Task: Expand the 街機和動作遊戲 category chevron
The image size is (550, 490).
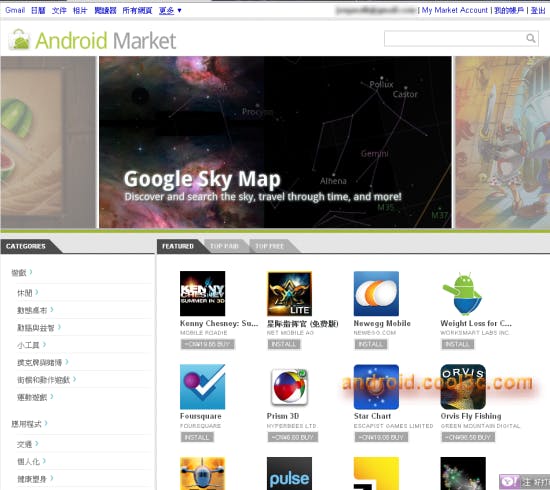Action: (74, 379)
